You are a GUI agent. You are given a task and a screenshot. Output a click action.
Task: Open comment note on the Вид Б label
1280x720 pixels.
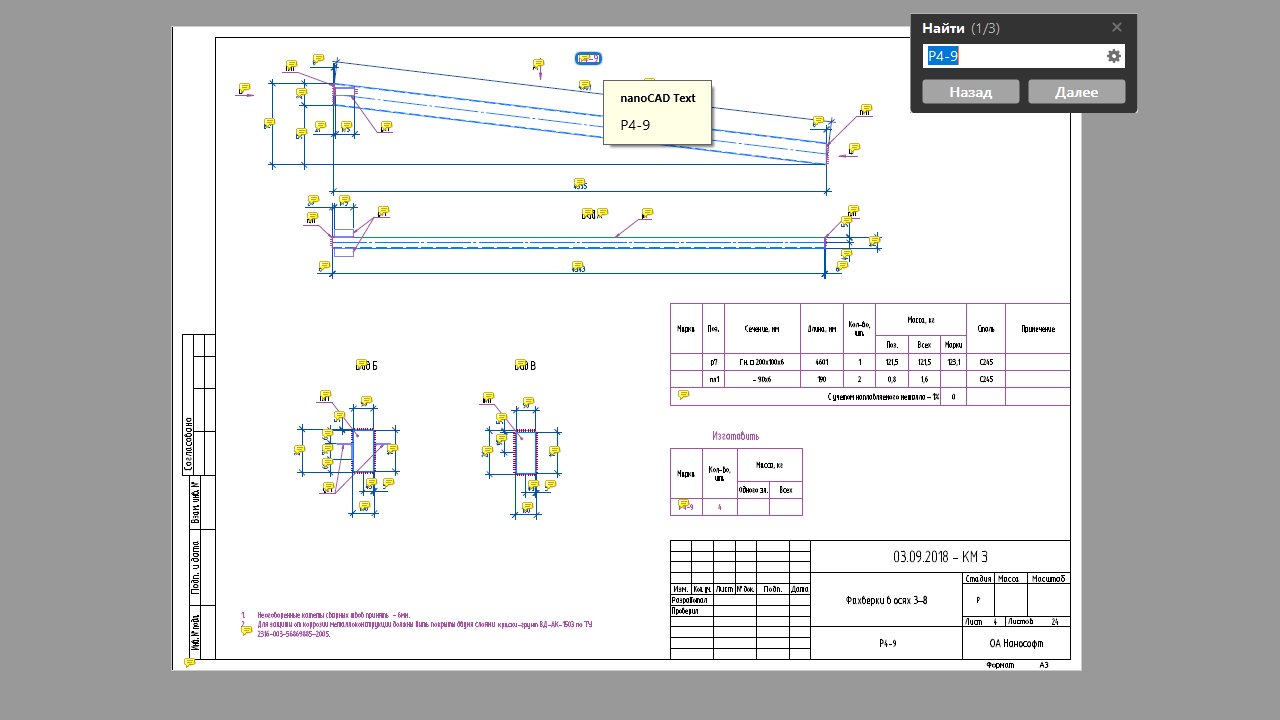click(361, 364)
